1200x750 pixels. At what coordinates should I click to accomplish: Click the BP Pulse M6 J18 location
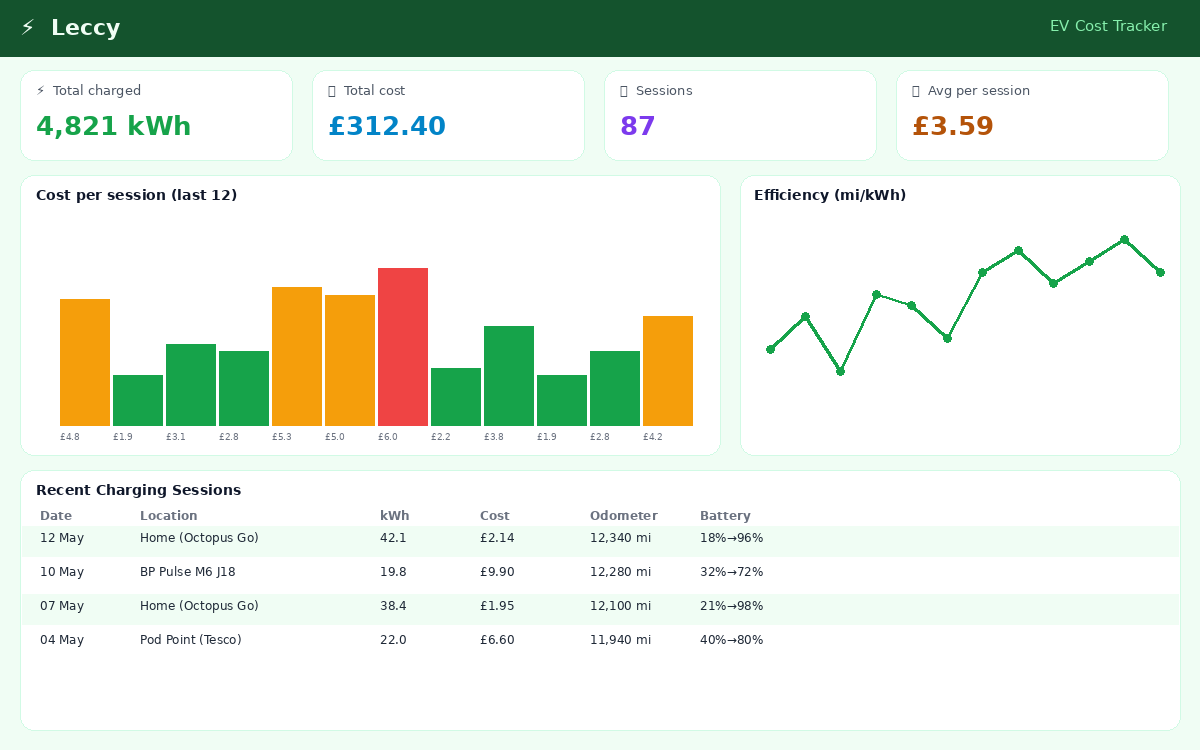[188, 572]
